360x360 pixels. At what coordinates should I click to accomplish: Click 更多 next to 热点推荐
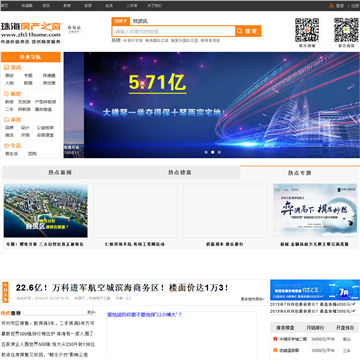point(91,312)
